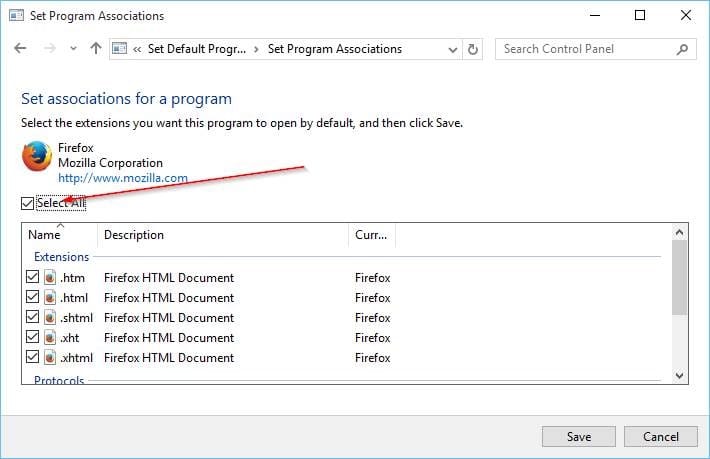Click the scrollbar down arrow in list
The image size is (710, 459).
679,375
